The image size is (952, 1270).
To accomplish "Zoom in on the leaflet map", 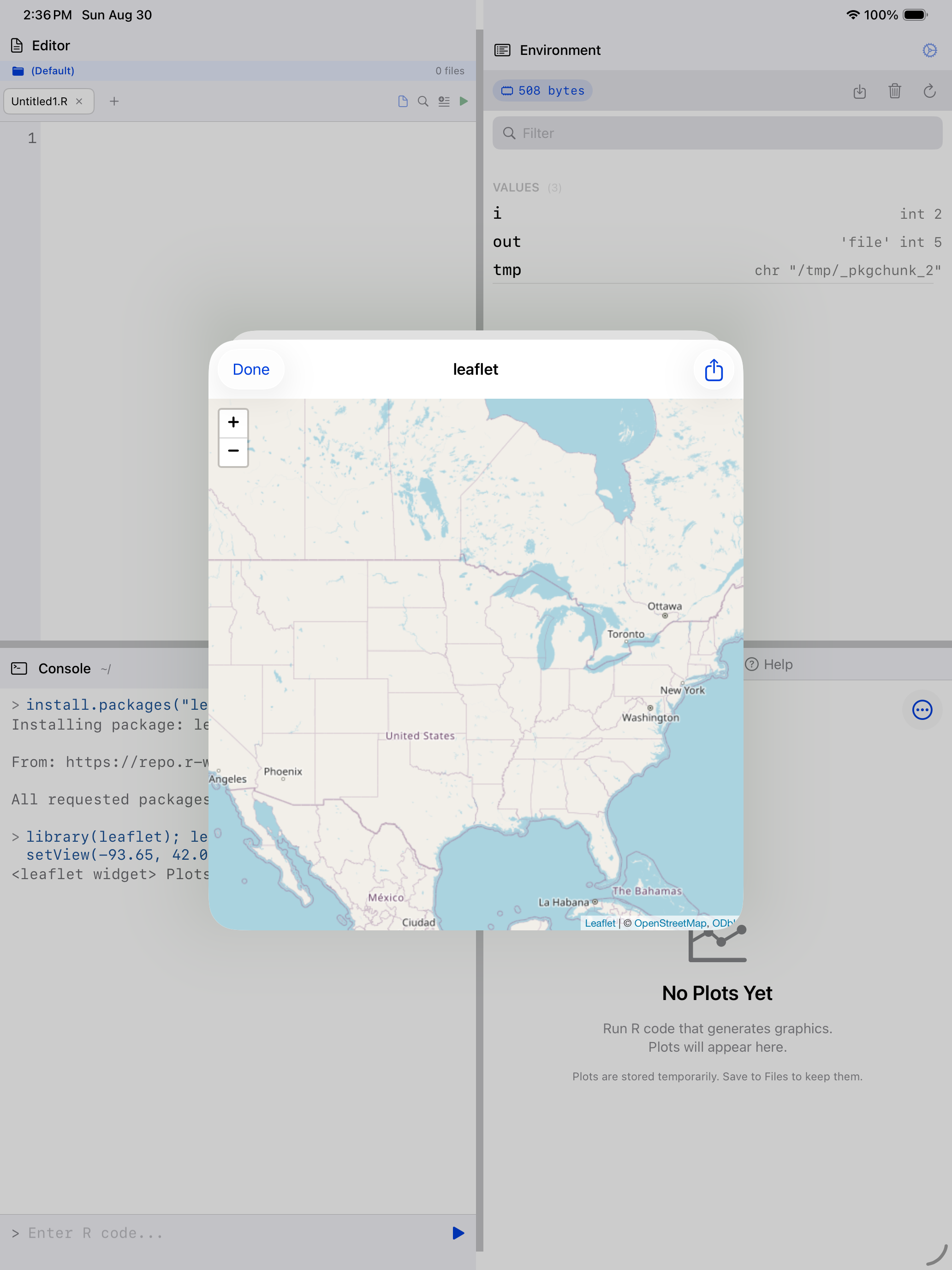I will [233, 423].
